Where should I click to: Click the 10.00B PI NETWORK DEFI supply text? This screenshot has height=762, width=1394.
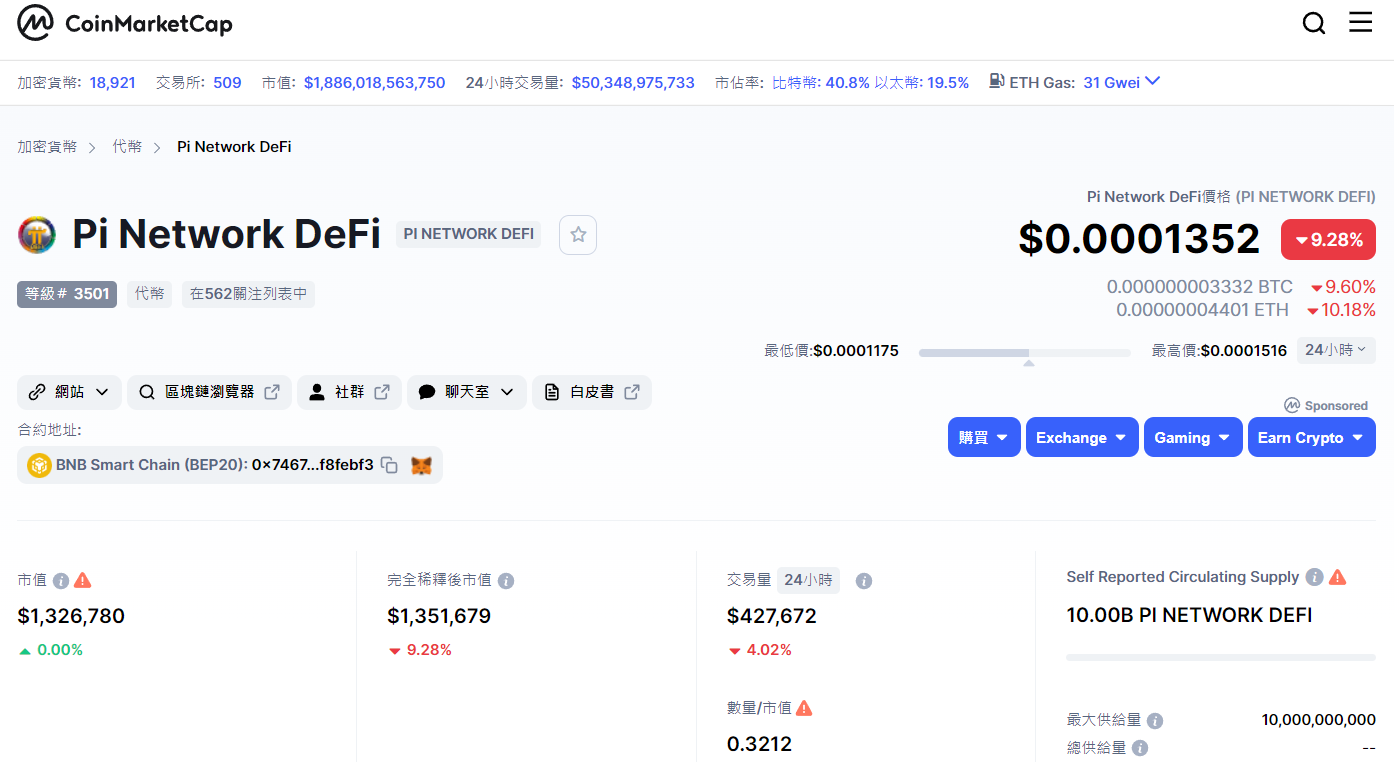pyautogui.click(x=1190, y=615)
